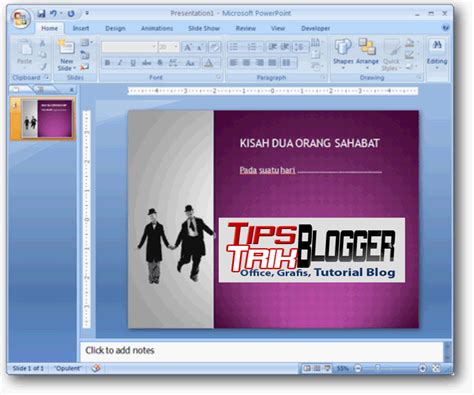Screen dimensions: 474x395
Task: Toggle text Shadow effect
Action: [x=160, y=63]
